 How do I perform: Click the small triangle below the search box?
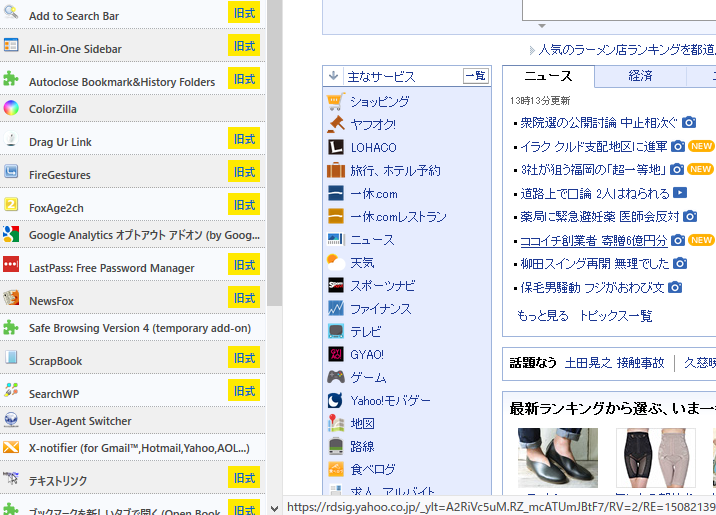coord(542,26)
